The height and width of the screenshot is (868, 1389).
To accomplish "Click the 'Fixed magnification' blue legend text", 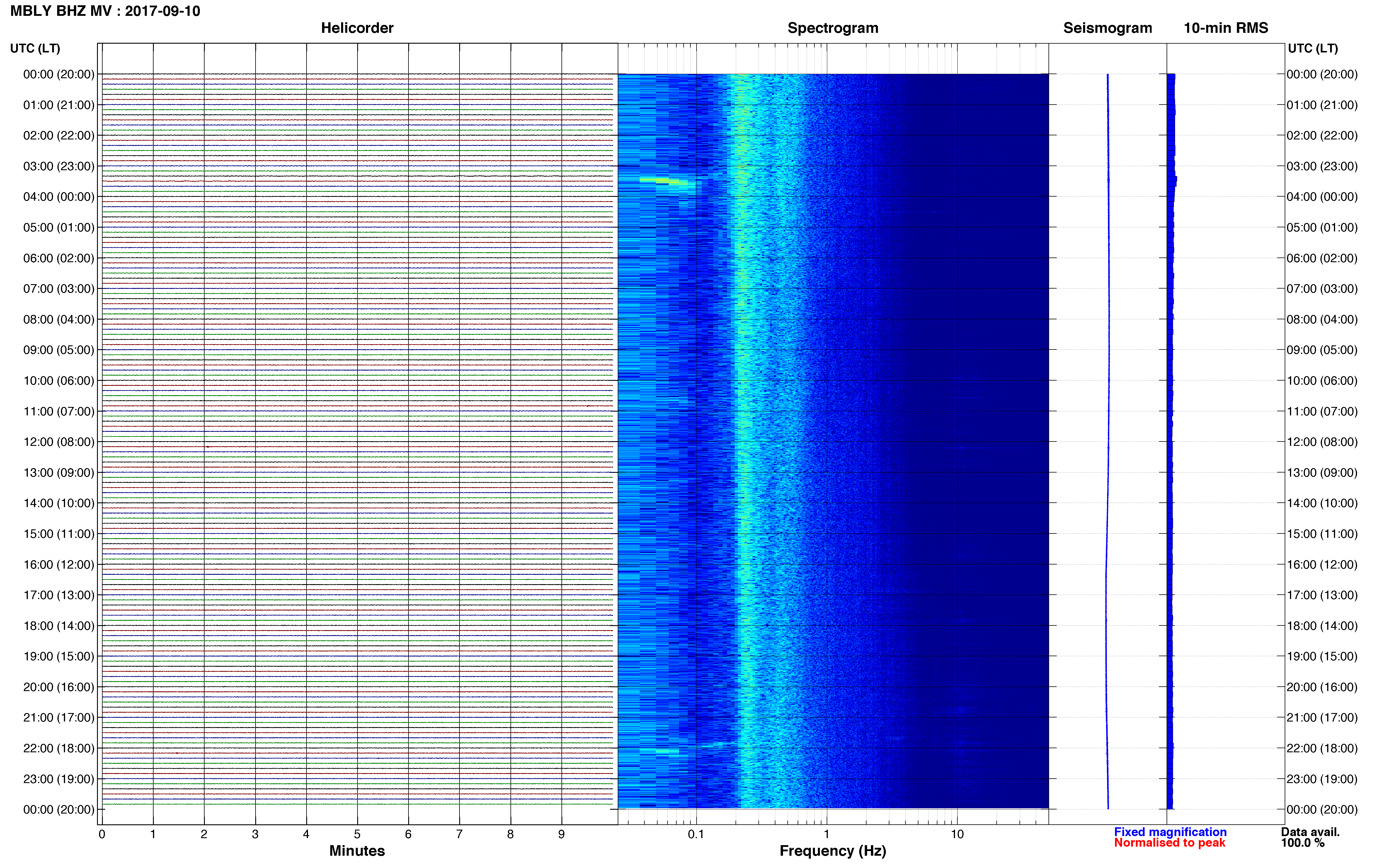I will tap(1170, 832).
